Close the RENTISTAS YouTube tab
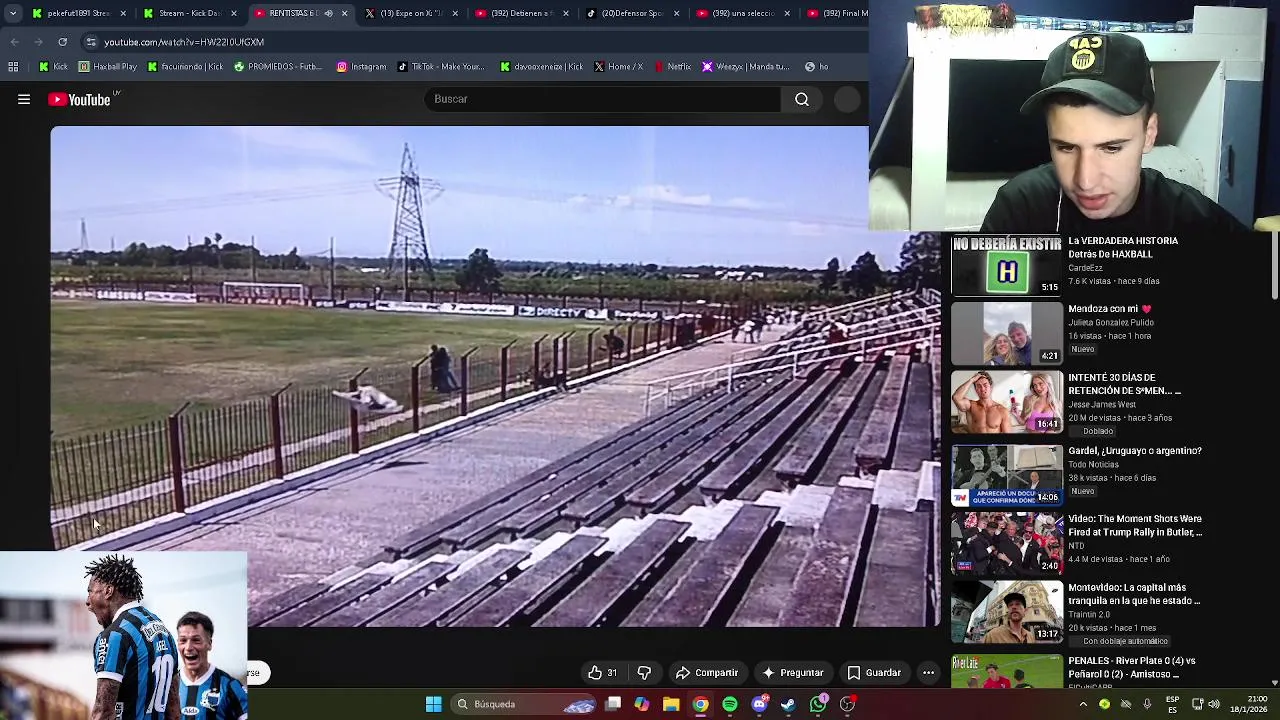This screenshot has height=720, width=1280. [x=345, y=14]
